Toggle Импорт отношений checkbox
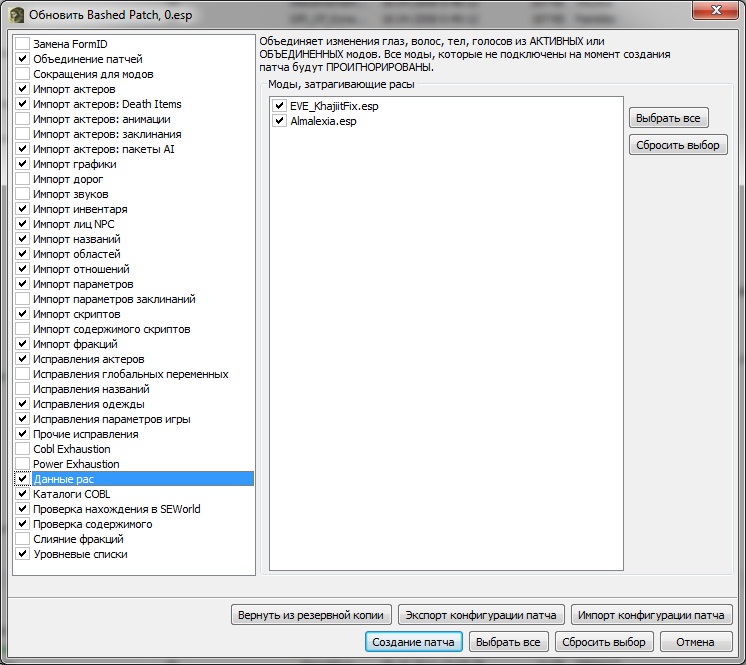This screenshot has height=665, width=746. pos(22,269)
